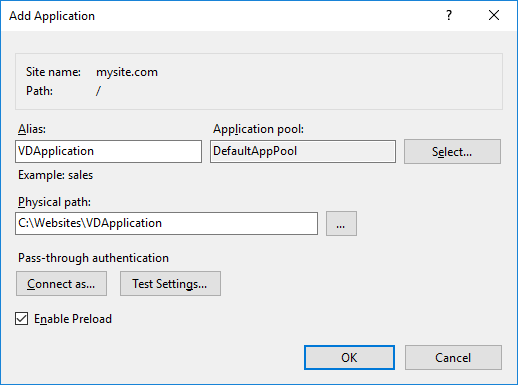
Task: Browse for physical path with ellipsis button
Action: (x=341, y=224)
